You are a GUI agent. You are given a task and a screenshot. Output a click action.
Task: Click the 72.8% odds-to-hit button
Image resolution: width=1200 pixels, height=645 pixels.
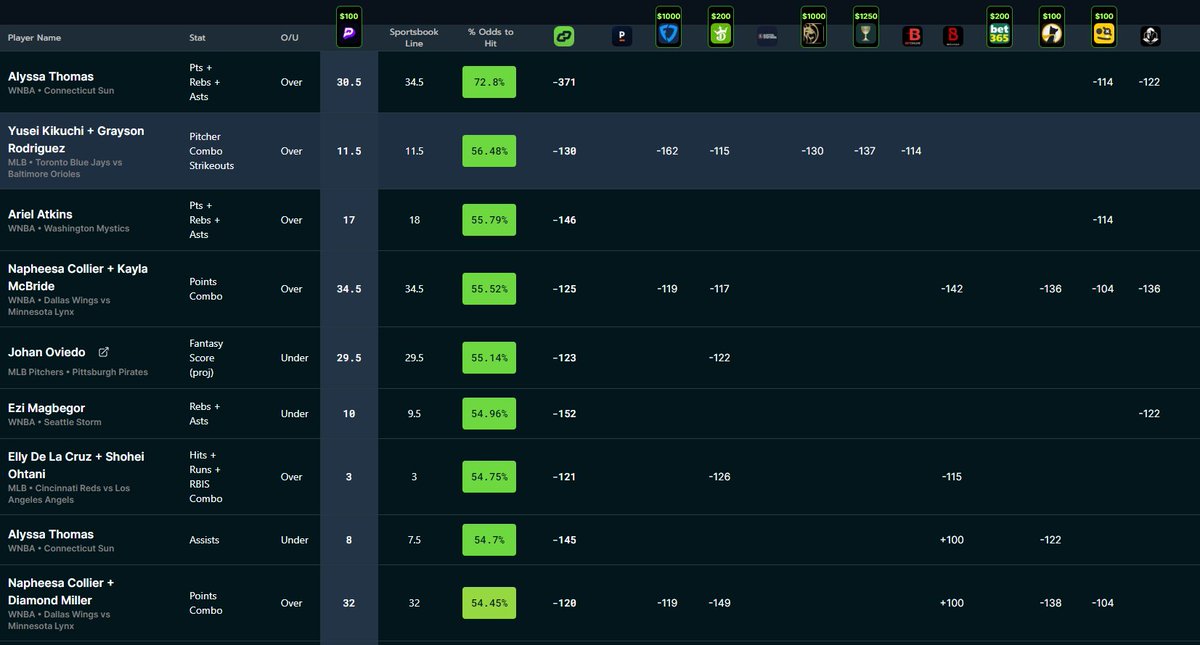click(x=488, y=82)
